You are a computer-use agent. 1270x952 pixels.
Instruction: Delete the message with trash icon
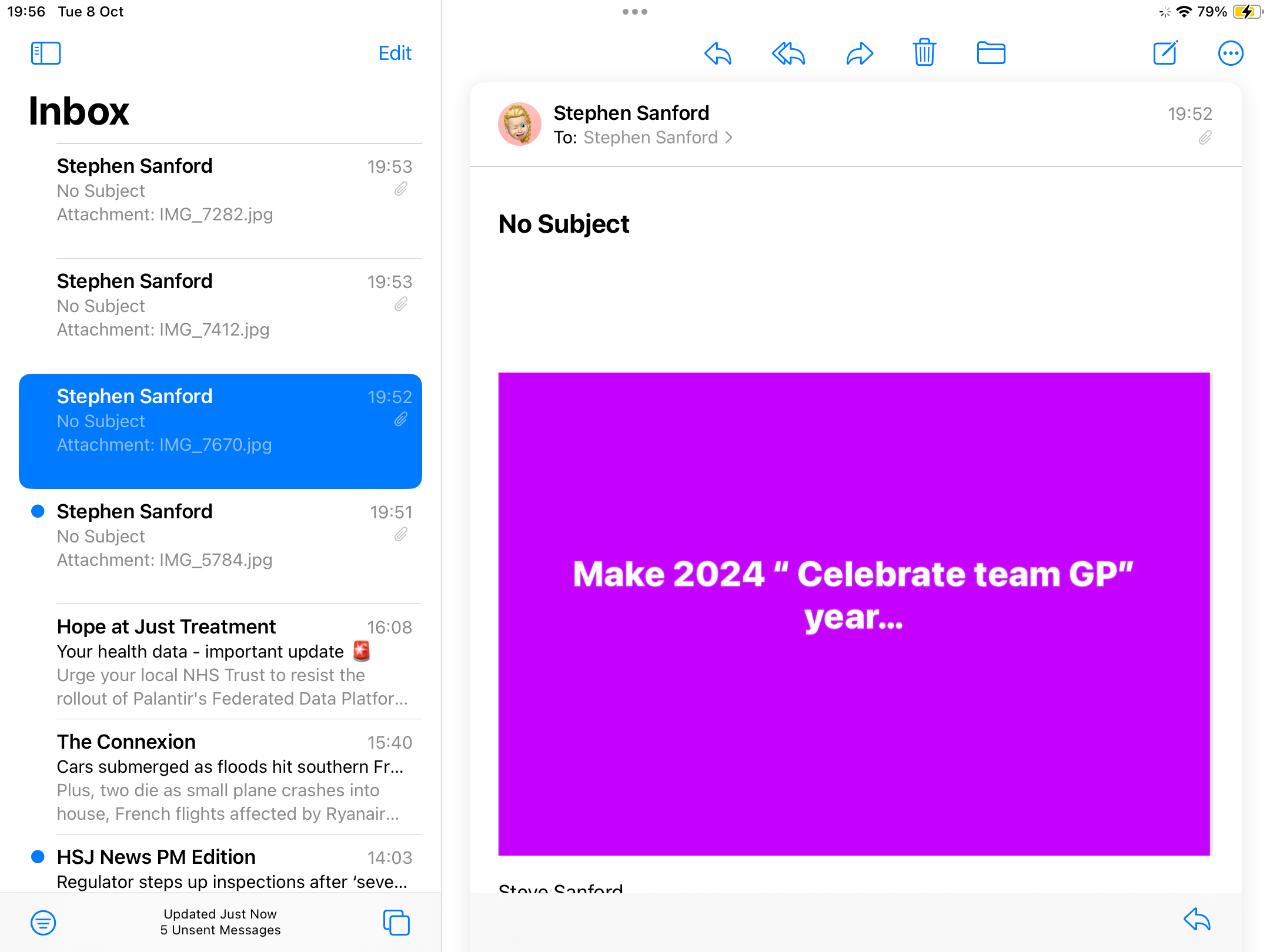coord(924,52)
